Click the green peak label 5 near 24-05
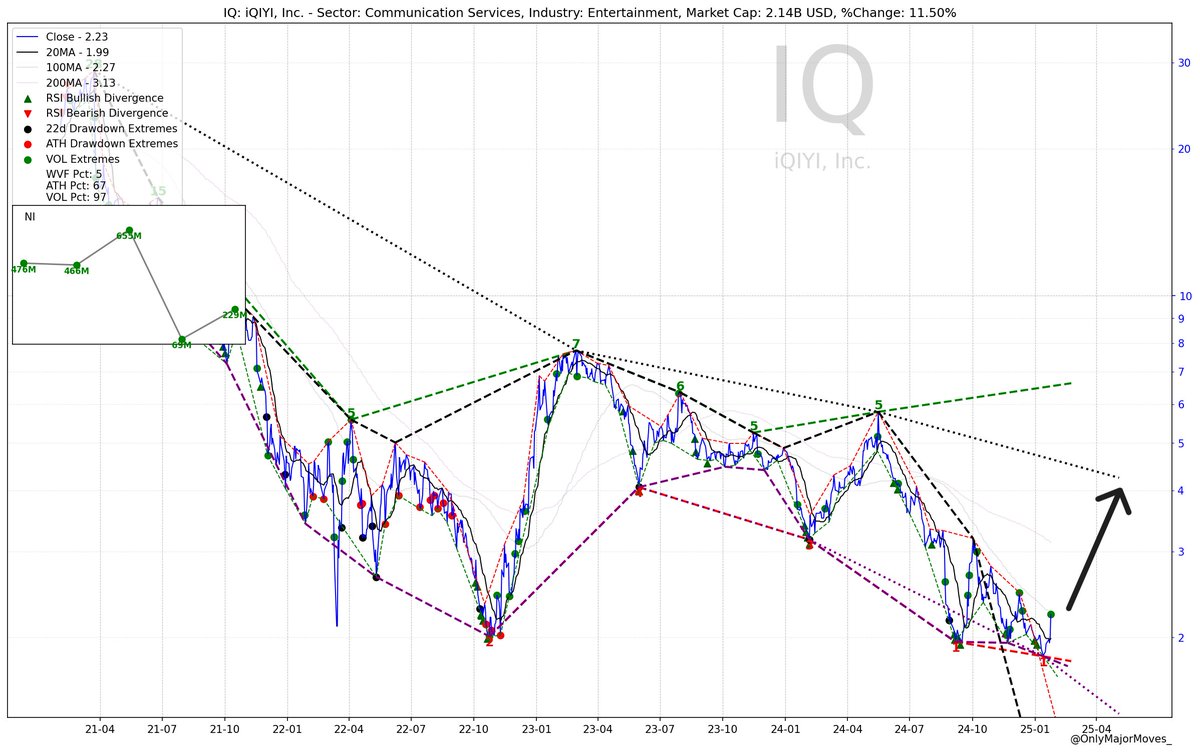The width and height of the screenshot is (1200, 752). (878, 405)
